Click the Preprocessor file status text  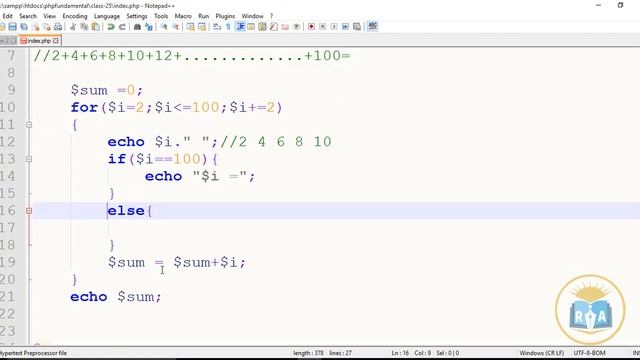point(33,353)
